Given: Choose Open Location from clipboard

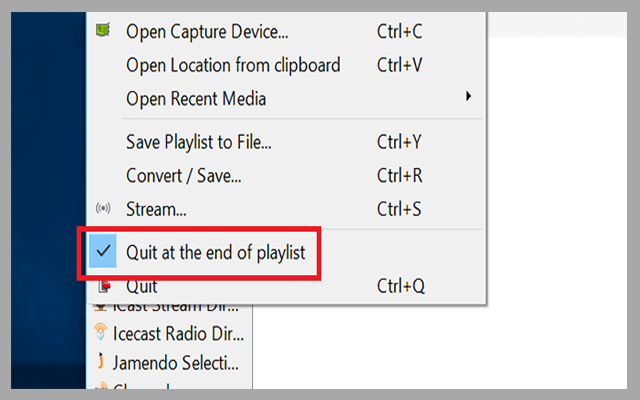Looking at the screenshot, I should [233, 65].
